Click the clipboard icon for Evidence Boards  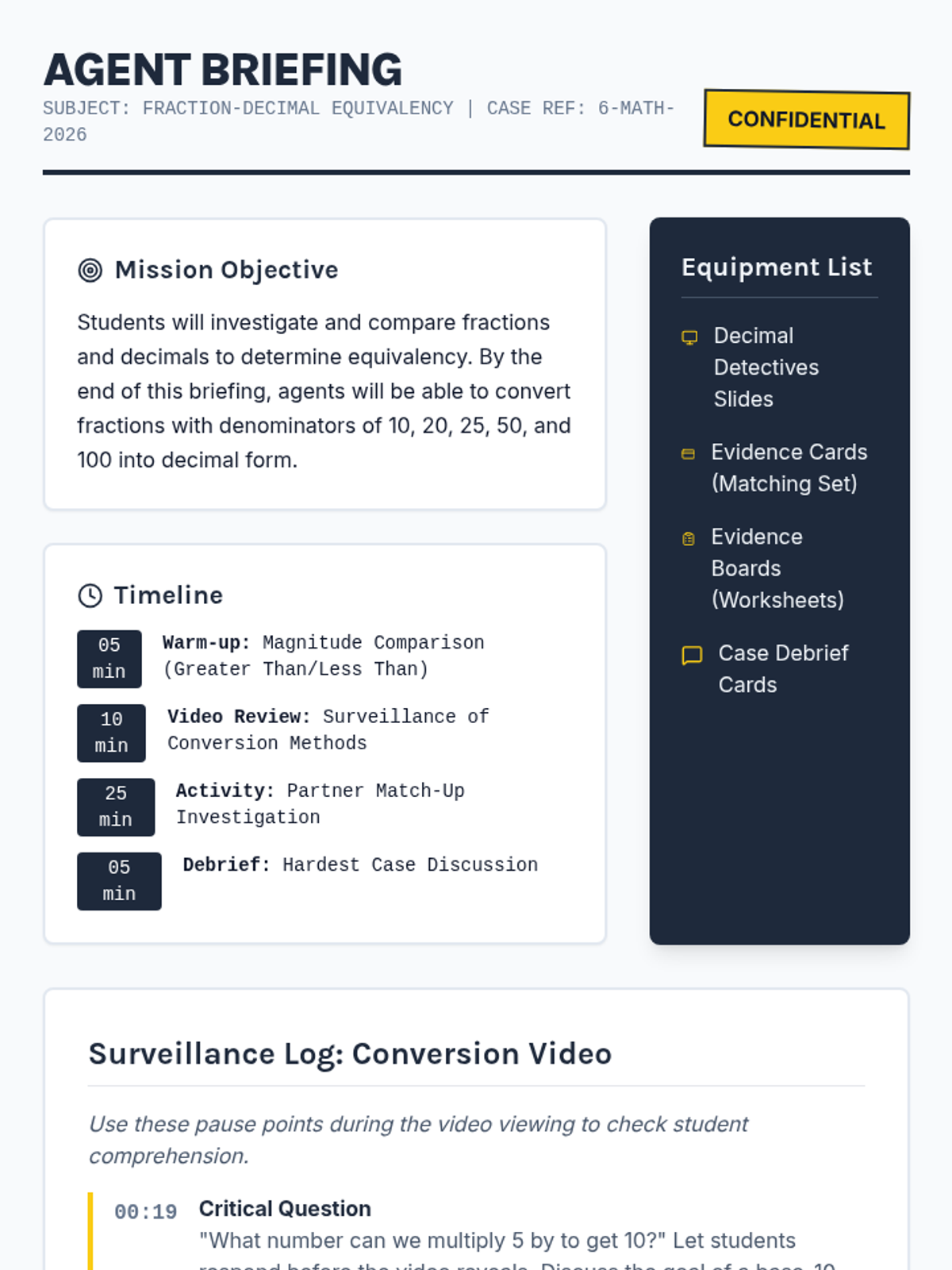tap(688, 539)
